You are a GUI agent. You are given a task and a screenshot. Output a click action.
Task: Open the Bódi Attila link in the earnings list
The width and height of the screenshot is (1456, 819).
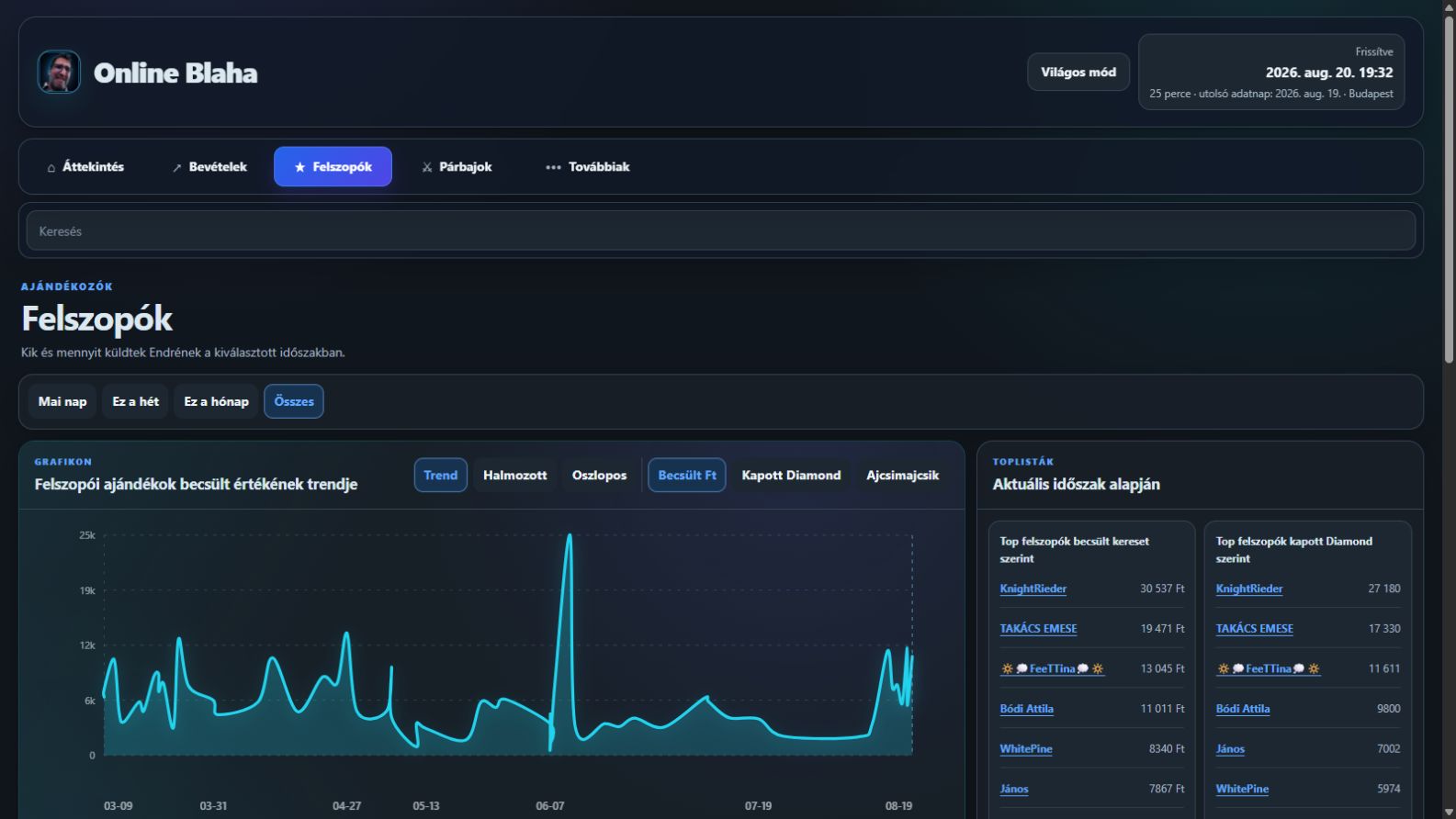(1027, 709)
